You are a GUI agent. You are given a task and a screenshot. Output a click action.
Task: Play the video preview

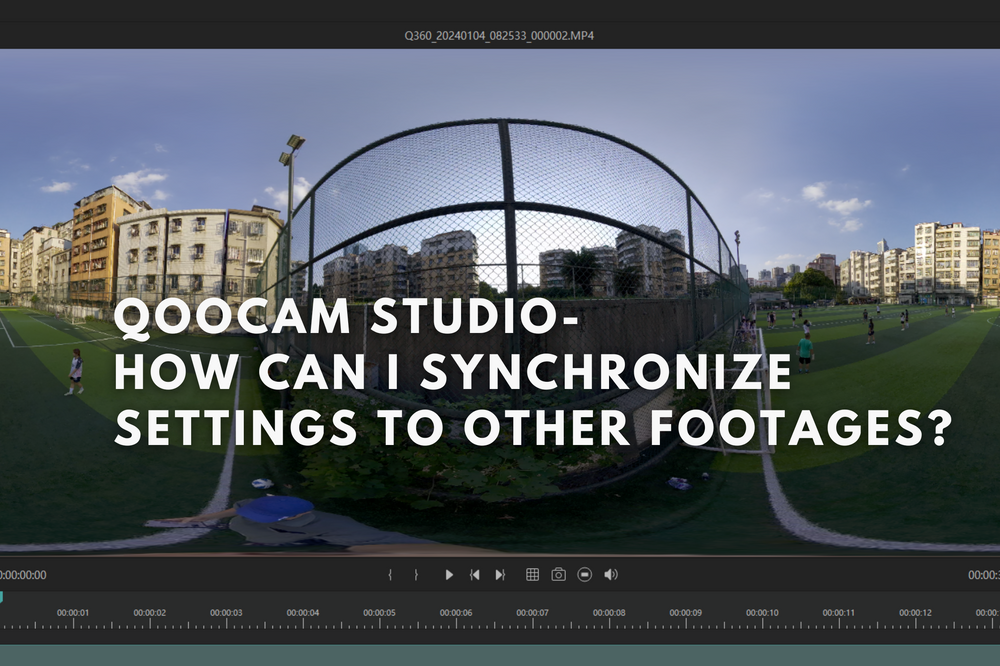click(x=449, y=575)
